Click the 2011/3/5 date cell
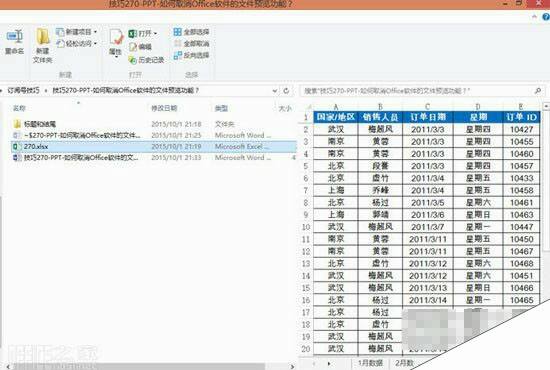The height and width of the screenshot is (370, 550). pos(428,203)
